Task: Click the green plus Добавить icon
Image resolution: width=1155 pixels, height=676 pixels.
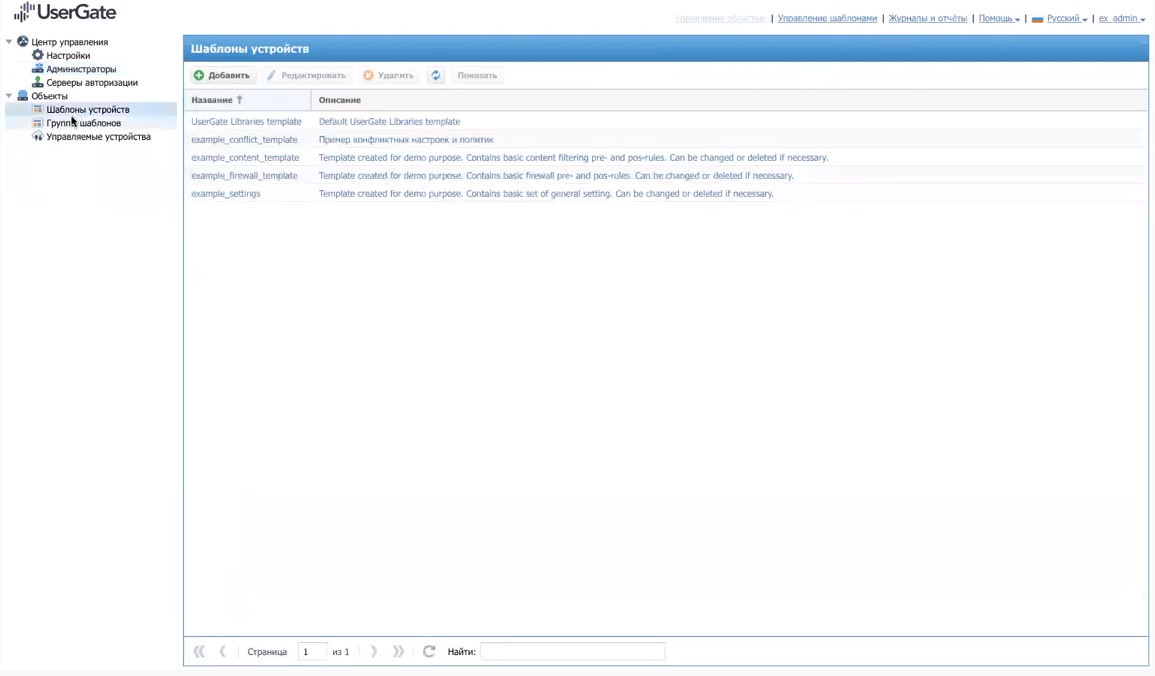Action: 199,75
